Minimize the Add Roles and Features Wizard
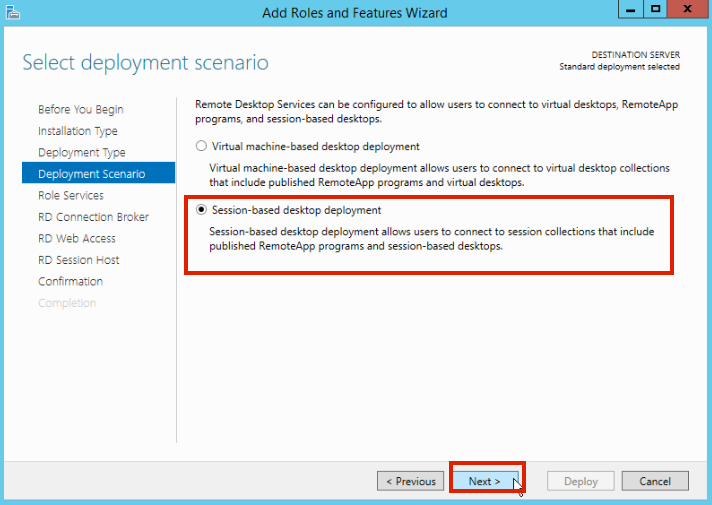 click(629, 10)
